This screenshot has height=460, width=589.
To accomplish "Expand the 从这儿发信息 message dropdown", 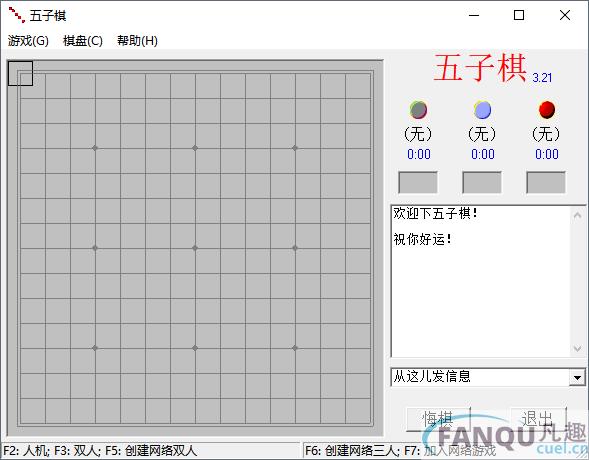I will (577, 377).
